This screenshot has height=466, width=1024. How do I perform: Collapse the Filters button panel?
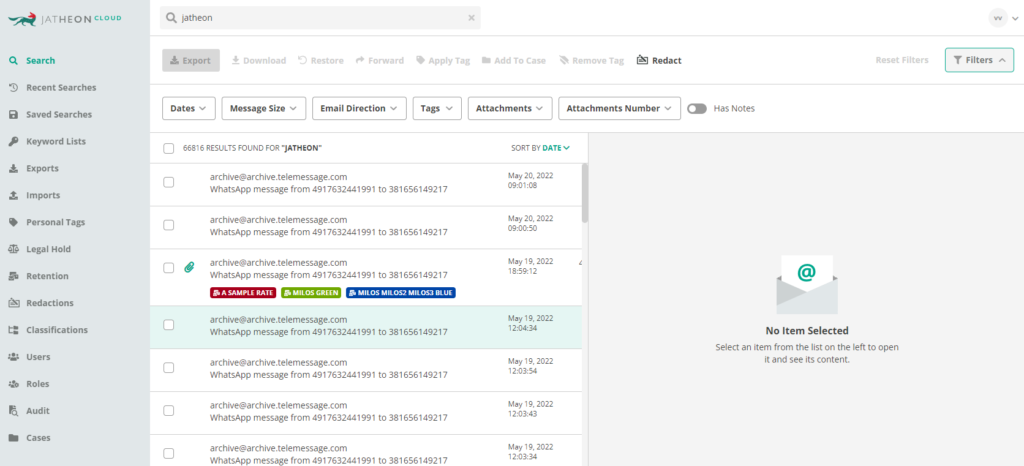[x=979, y=60]
